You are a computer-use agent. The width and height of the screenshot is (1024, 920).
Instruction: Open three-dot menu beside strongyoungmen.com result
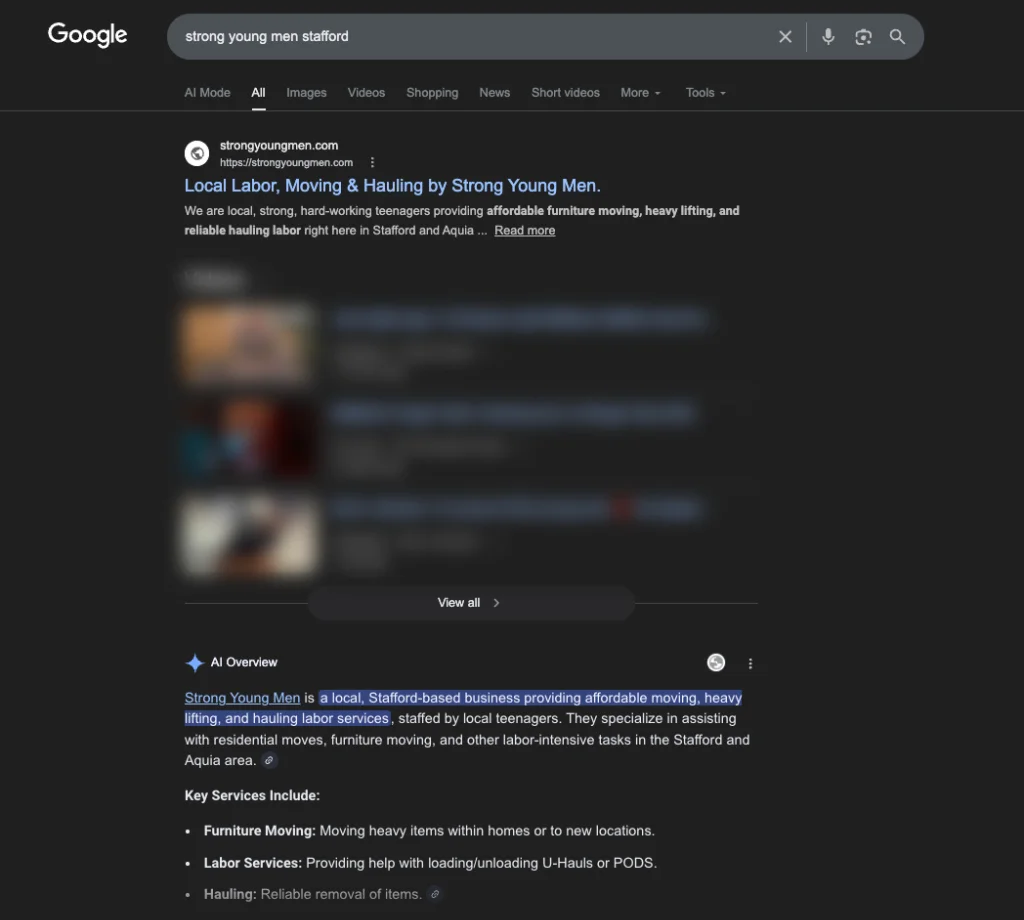(372, 162)
